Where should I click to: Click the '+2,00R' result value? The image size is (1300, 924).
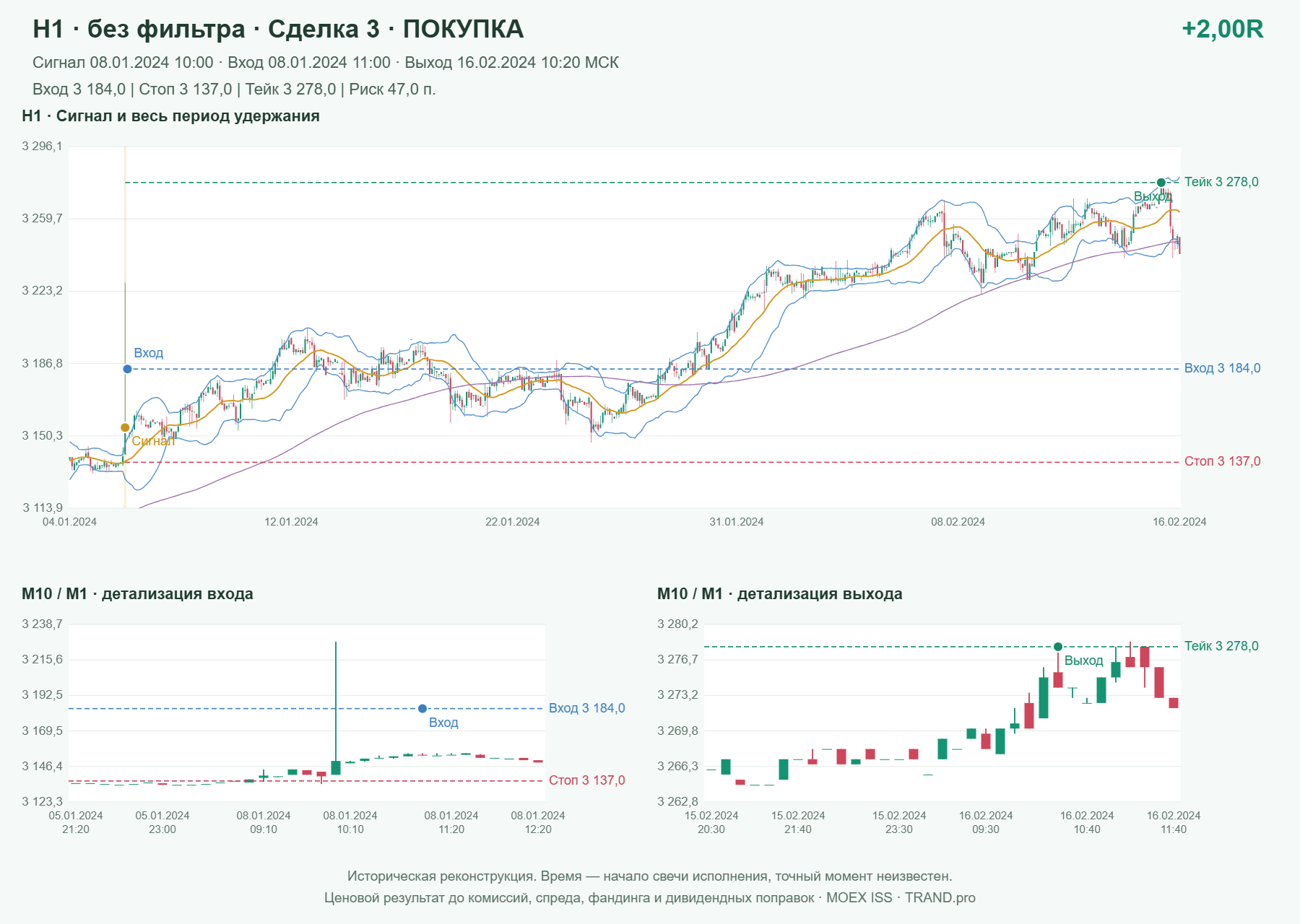click(1222, 29)
